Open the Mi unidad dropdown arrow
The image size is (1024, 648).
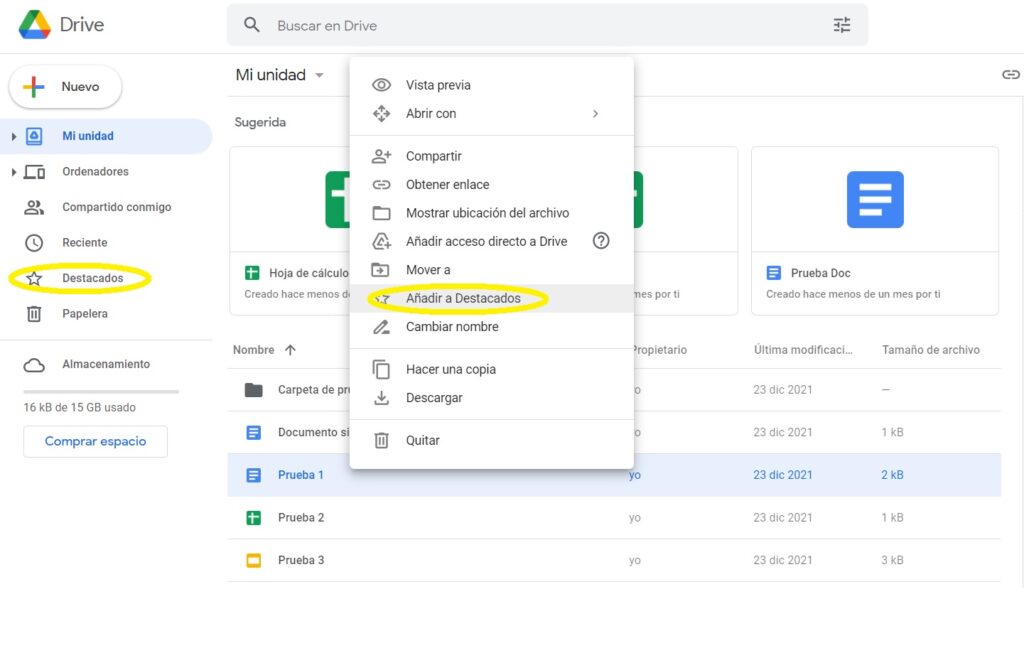coord(319,76)
